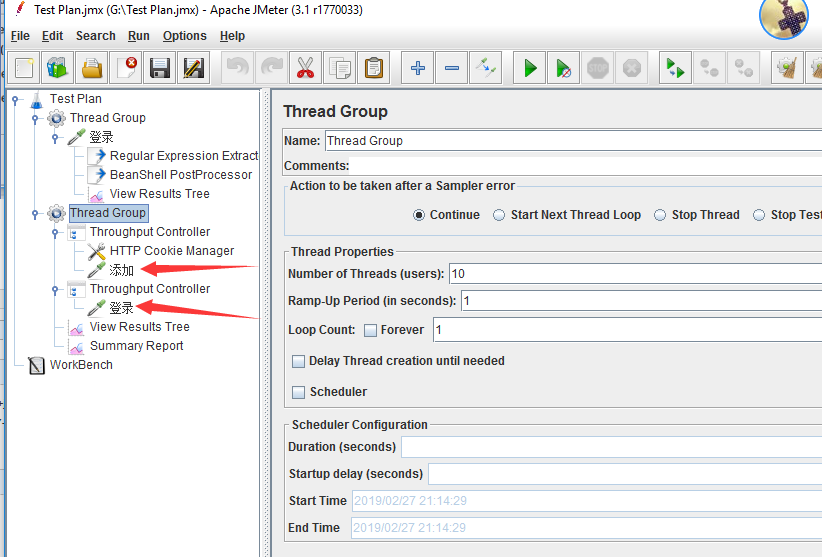Viewport: 822px width, 557px height.
Task: Save the test plan with floppy disk icon
Action: 159,68
